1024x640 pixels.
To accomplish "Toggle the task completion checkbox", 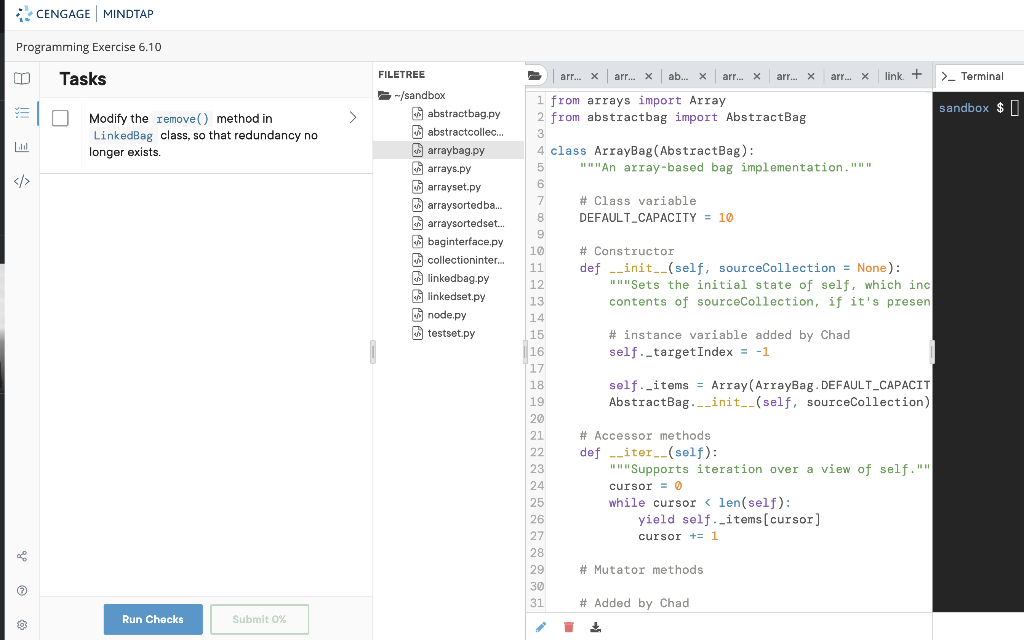I will [x=60, y=118].
